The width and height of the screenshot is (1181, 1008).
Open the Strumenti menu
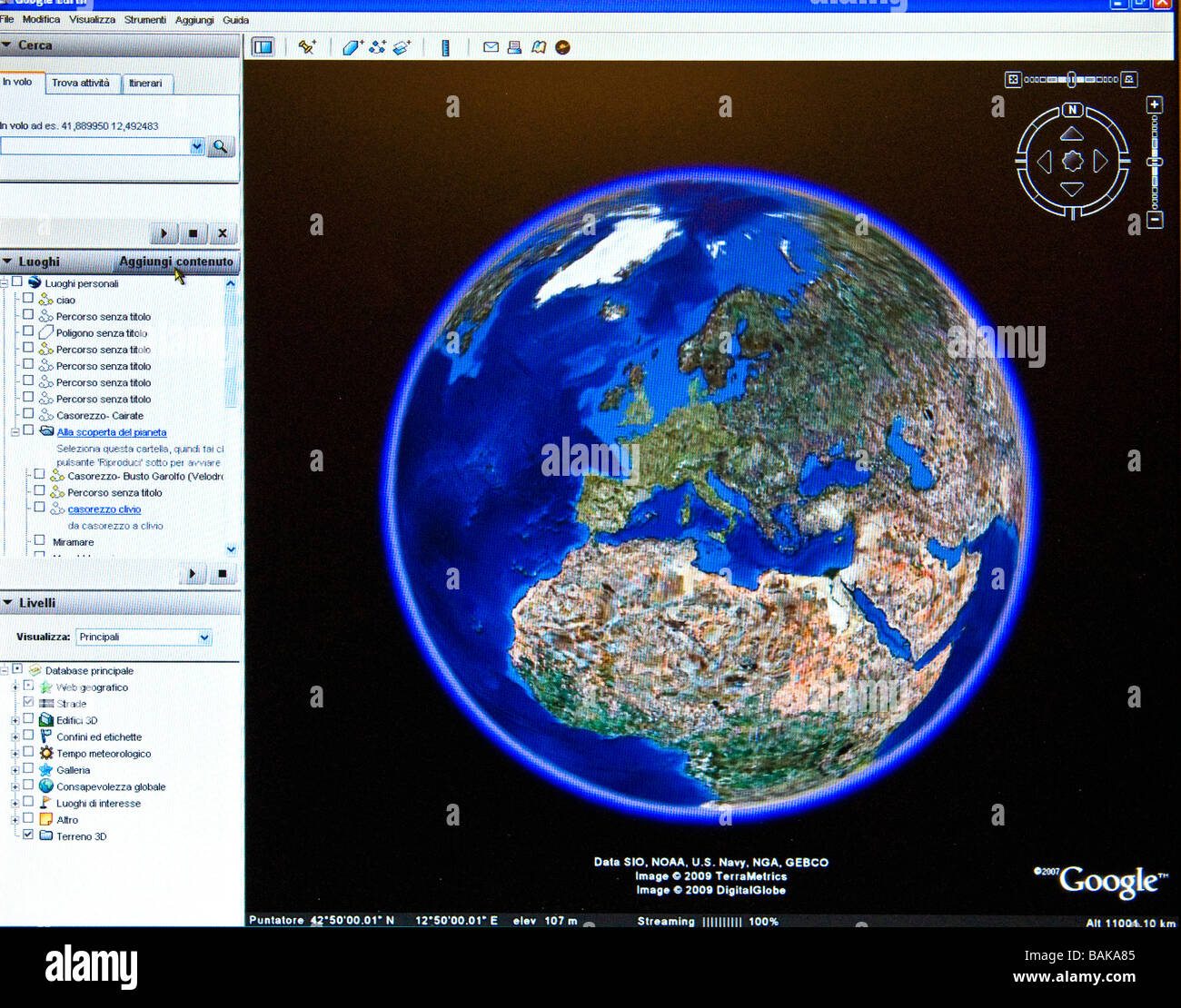[145, 19]
